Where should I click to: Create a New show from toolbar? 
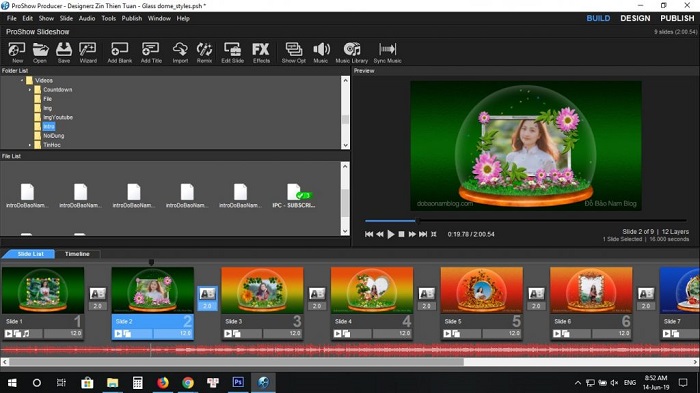(x=17, y=53)
